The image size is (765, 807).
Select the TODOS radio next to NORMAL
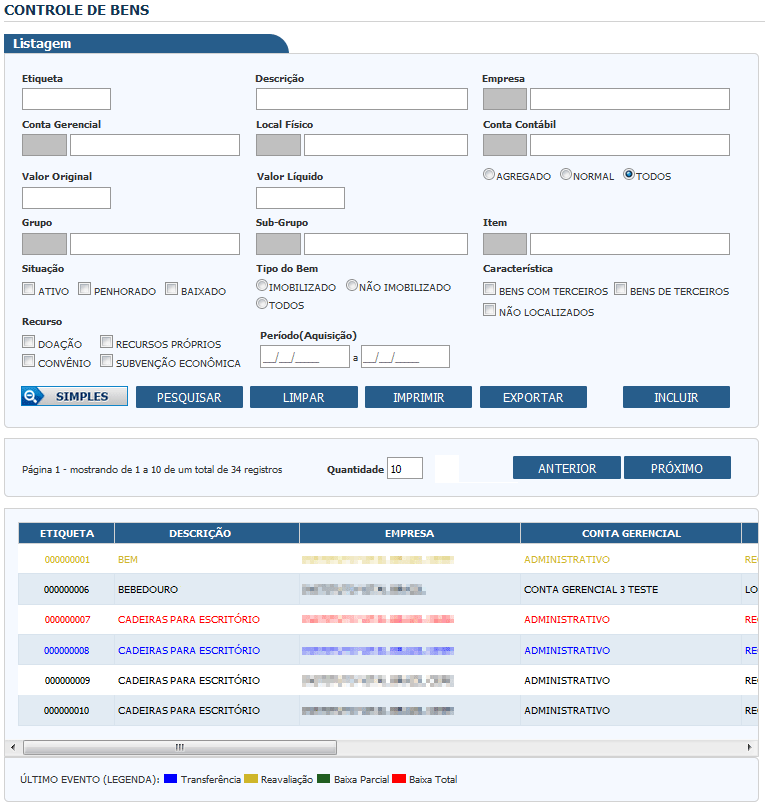click(x=629, y=174)
